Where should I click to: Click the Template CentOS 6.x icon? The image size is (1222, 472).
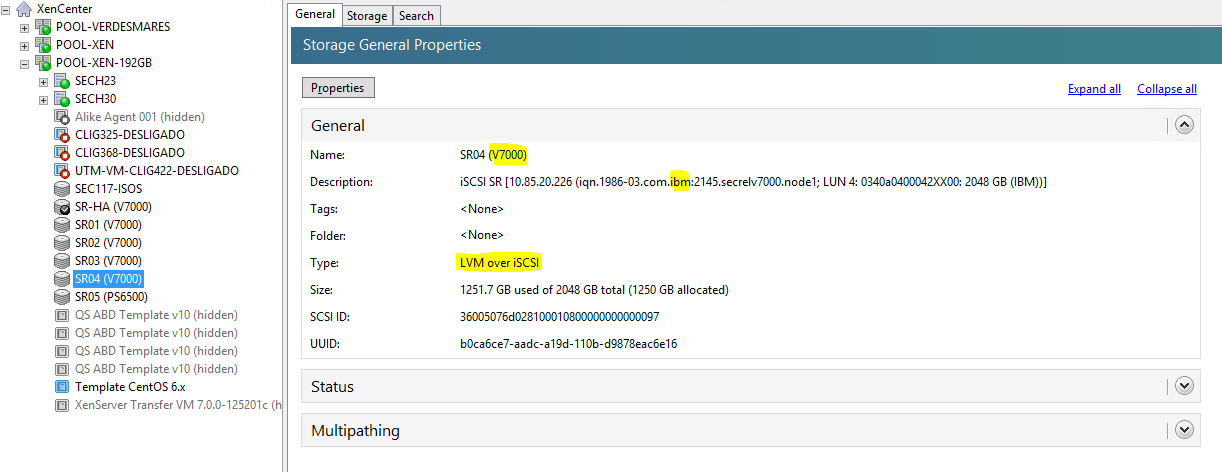point(62,387)
